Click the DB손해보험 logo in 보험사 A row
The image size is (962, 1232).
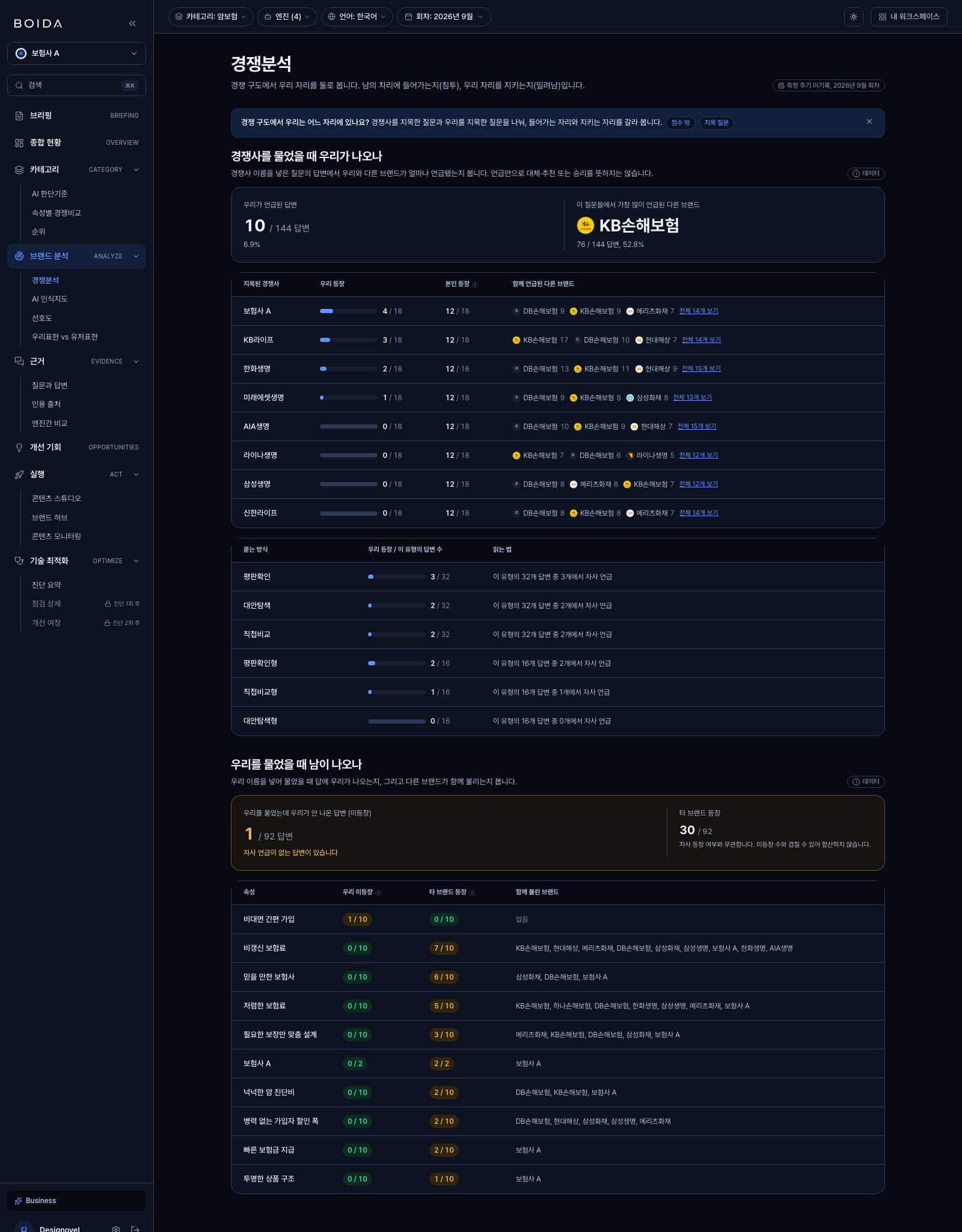click(516, 311)
